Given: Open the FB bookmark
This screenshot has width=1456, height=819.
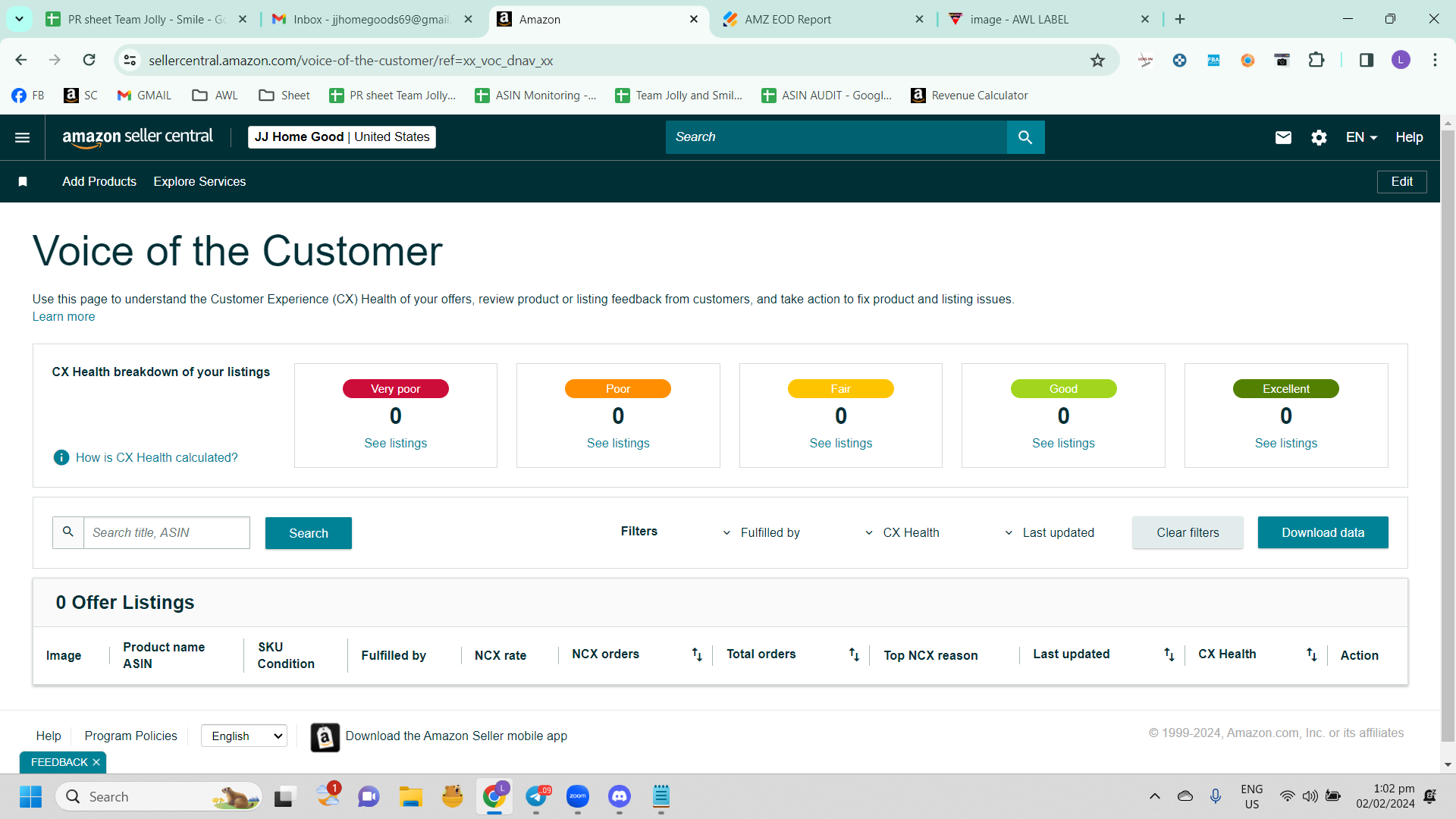Looking at the screenshot, I should point(28,96).
